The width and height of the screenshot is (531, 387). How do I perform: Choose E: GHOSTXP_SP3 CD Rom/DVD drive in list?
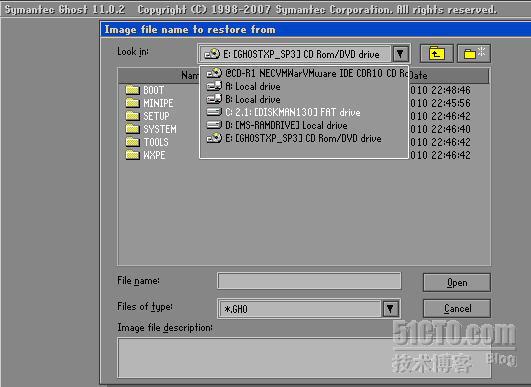click(x=304, y=138)
